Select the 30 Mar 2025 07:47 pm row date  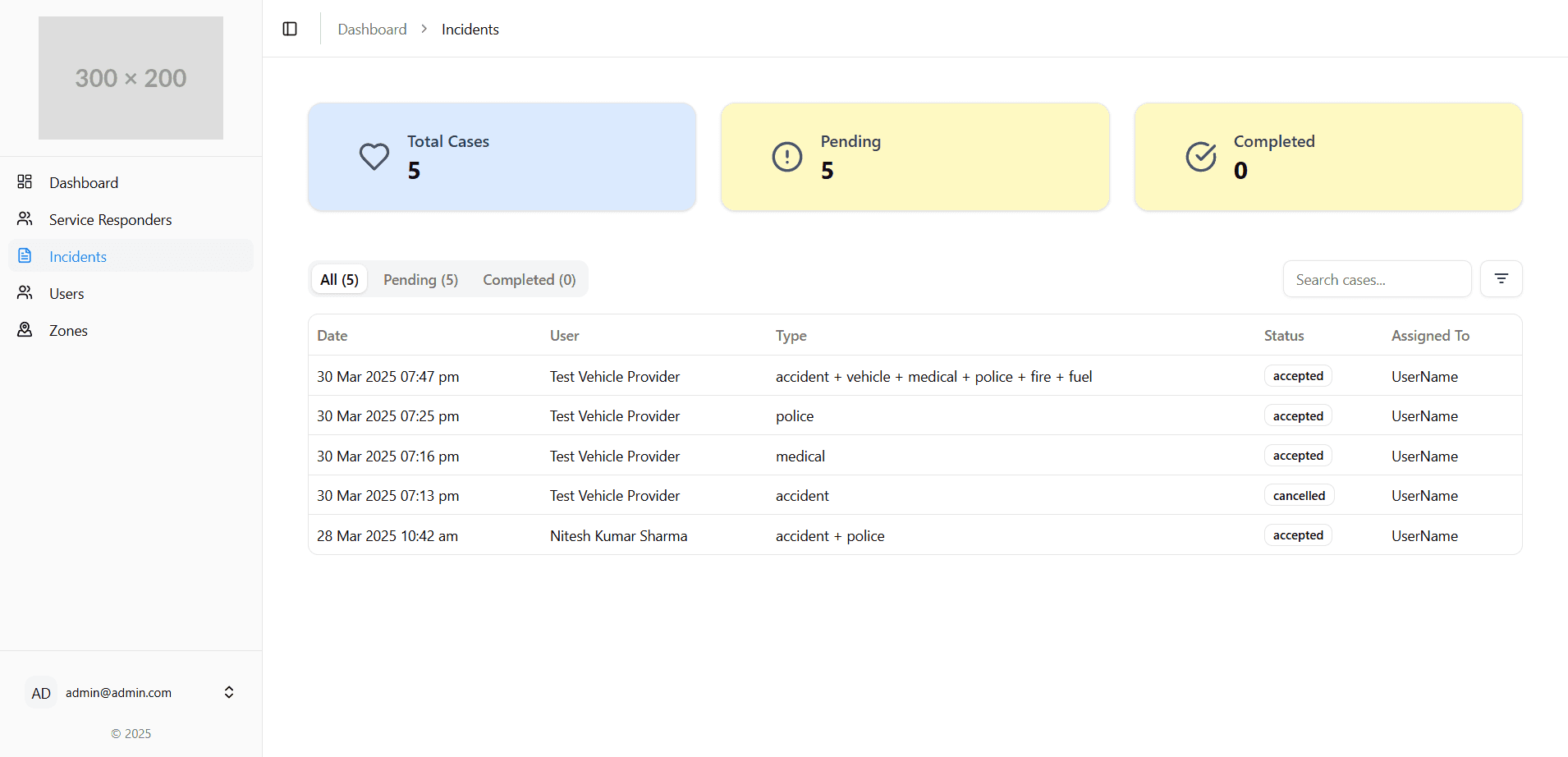[387, 376]
